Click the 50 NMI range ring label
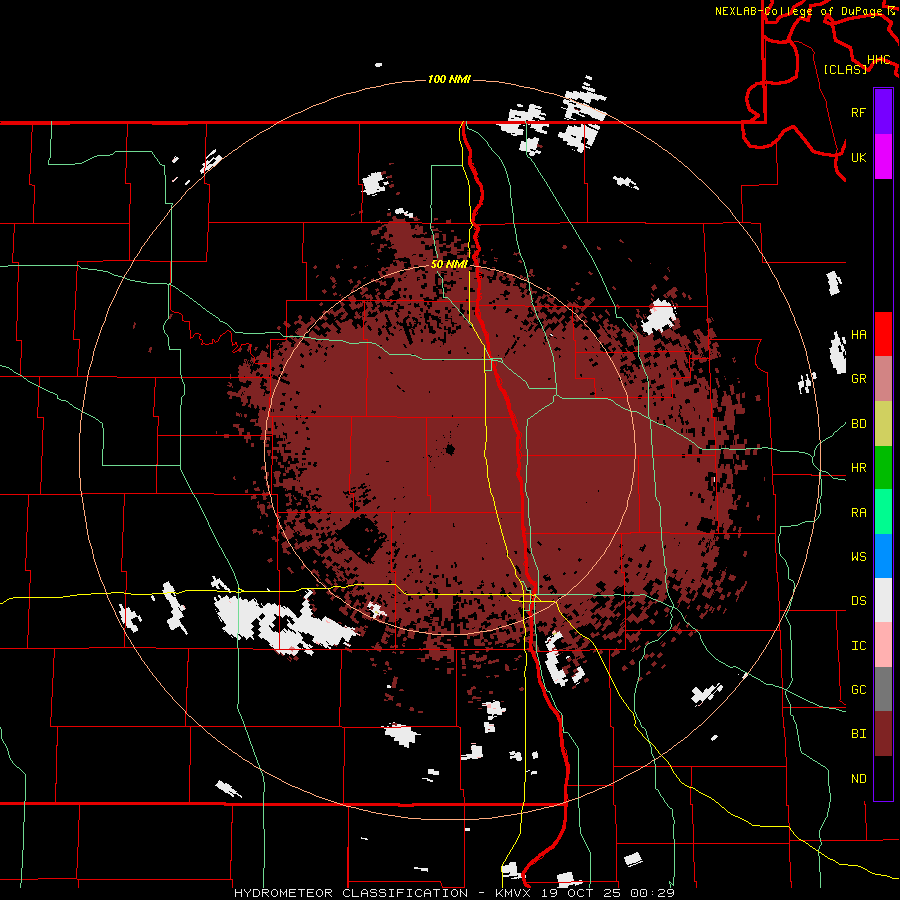900x900 pixels. [449, 264]
